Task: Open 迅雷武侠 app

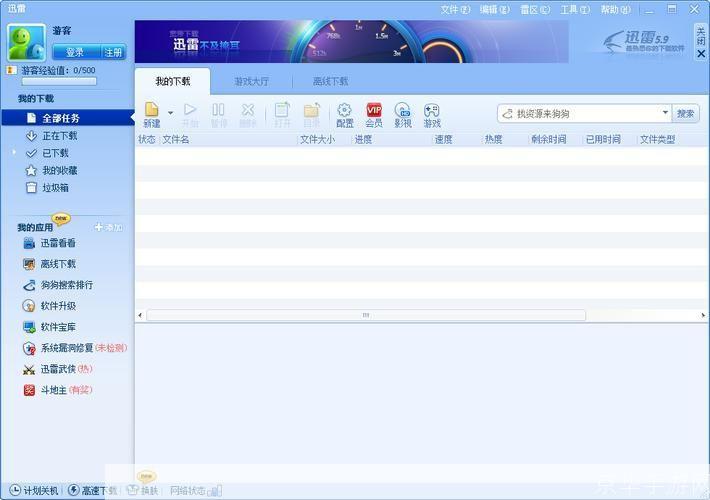Action: point(58,369)
